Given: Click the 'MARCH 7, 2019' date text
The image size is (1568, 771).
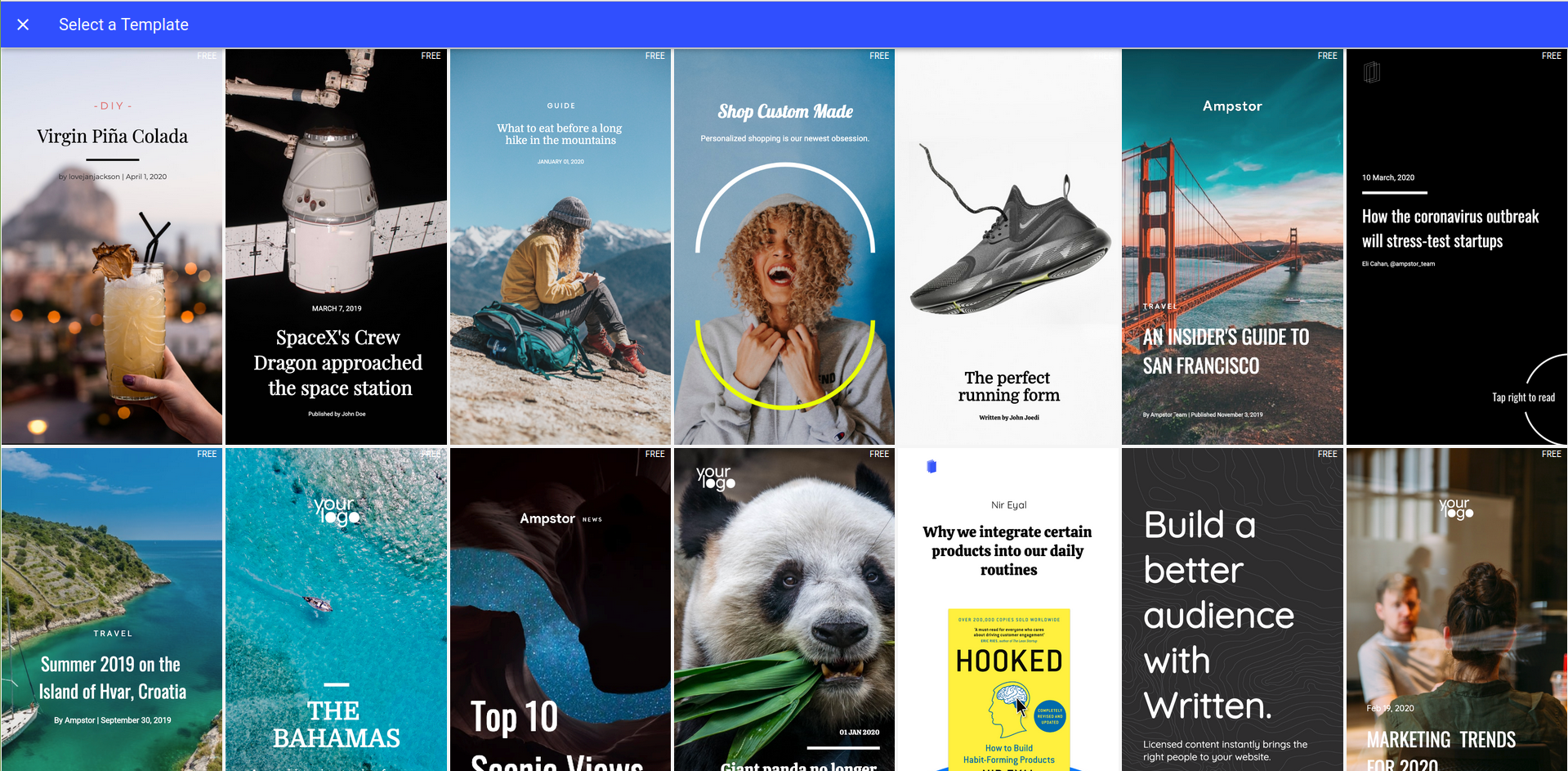Looking at the screenshot, I should pos(337,308).
